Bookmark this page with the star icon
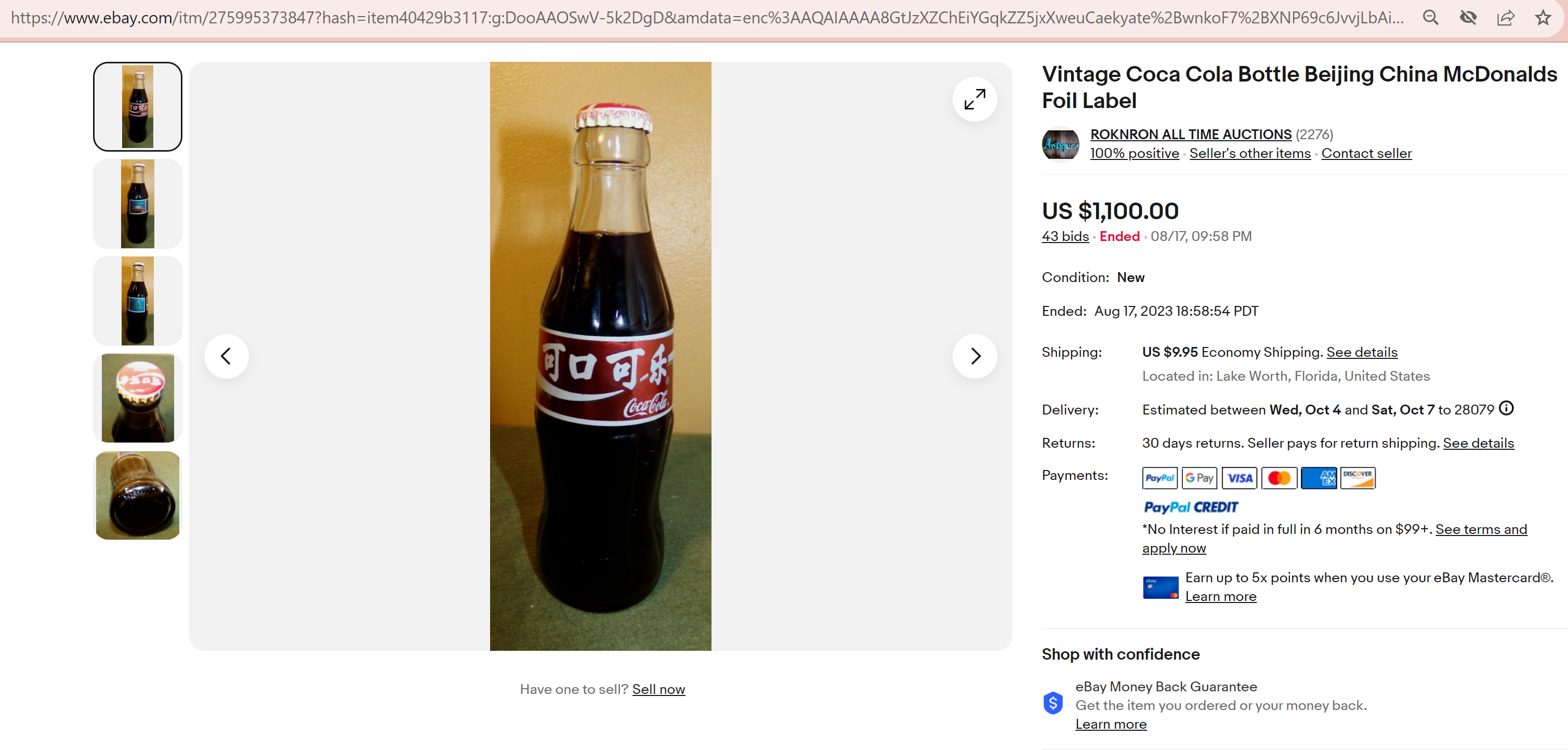Screen dimensions: 1568x750 [1543, 18]
